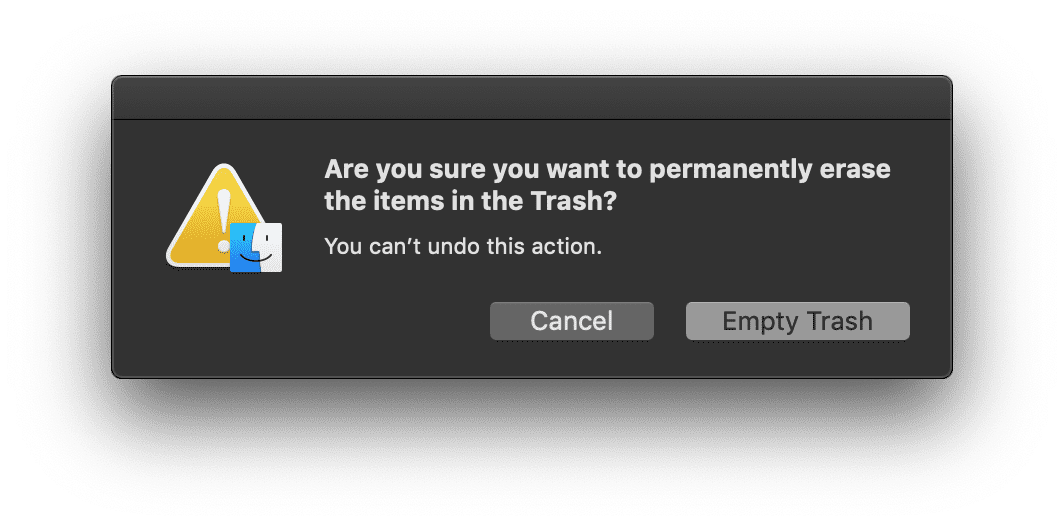Screen dimensions: 1064x526
Task: Click the Finder face badge icon
Action: pyautogui.click(x=256, y=247)
